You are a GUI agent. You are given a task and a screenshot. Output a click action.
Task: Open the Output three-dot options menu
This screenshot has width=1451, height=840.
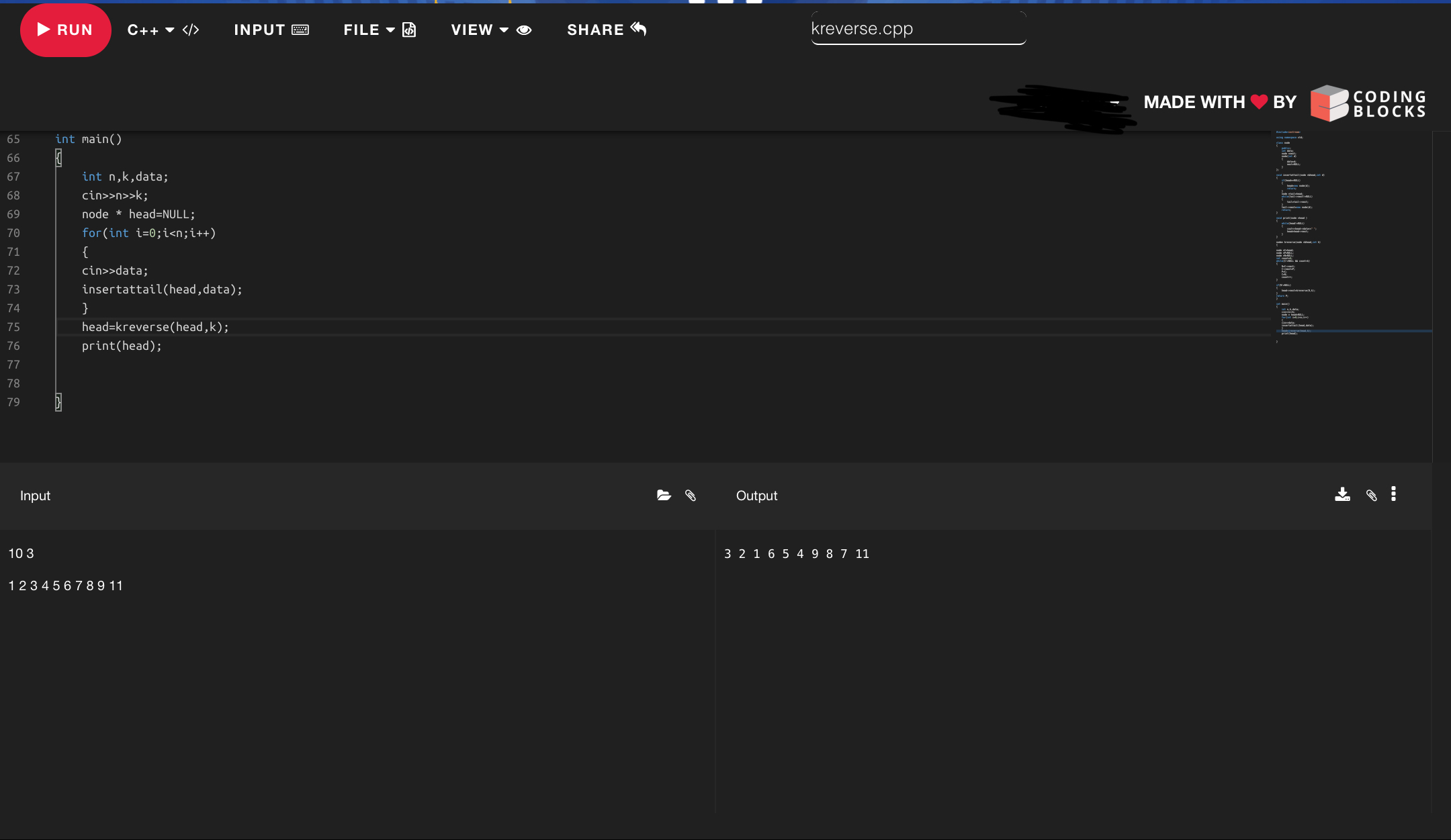pos(1393,494)
